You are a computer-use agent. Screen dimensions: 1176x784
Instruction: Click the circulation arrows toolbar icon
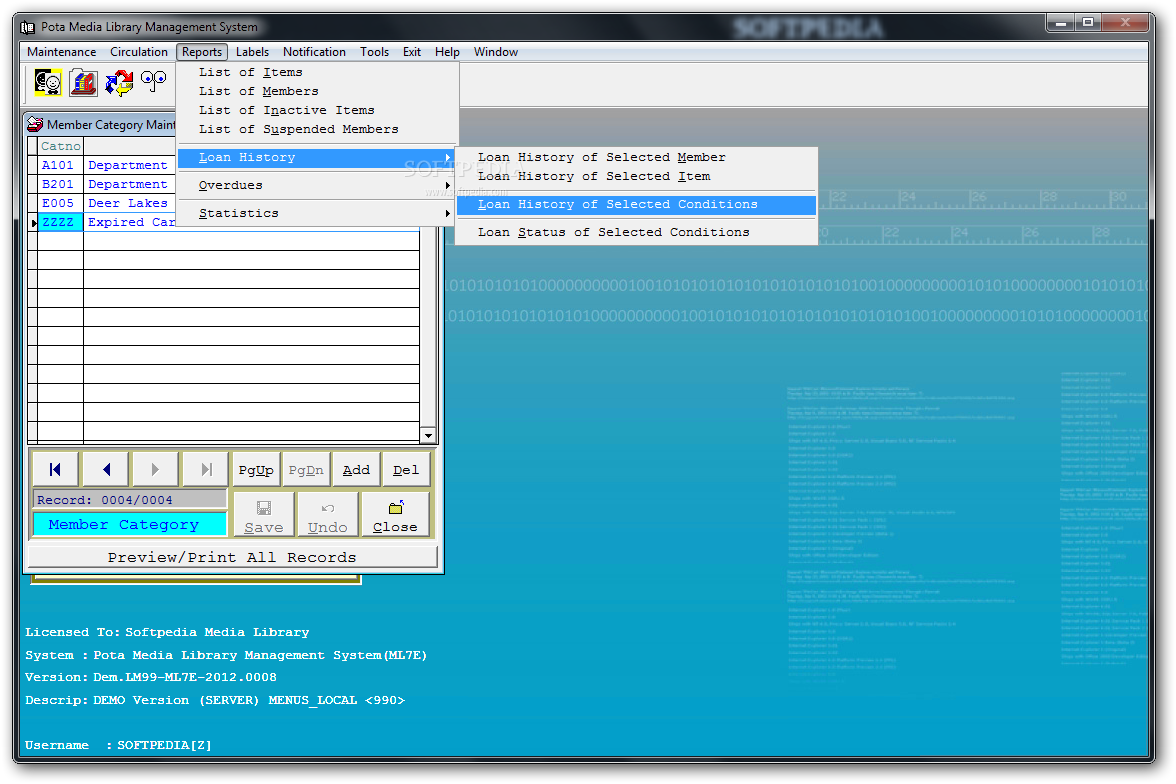pyautogui.click(x=118, y=82)
